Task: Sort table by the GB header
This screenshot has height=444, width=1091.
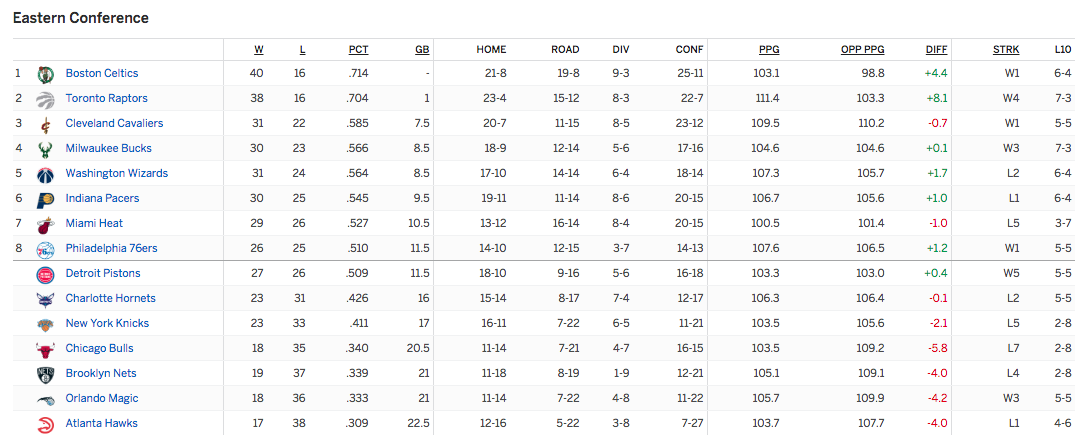Action: (x=422, y=49)
